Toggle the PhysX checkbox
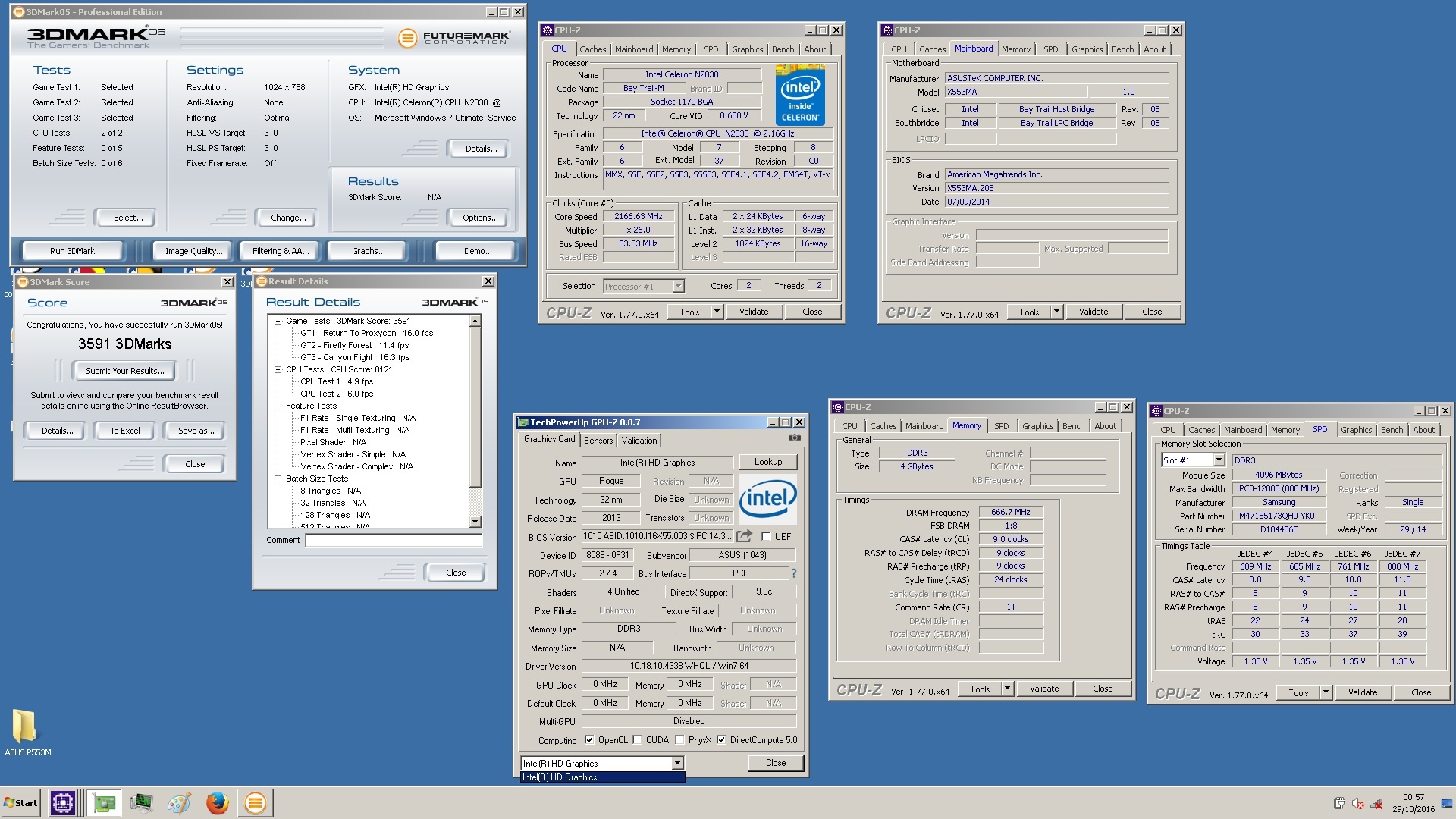1456x819 pixels. point(679,740)
